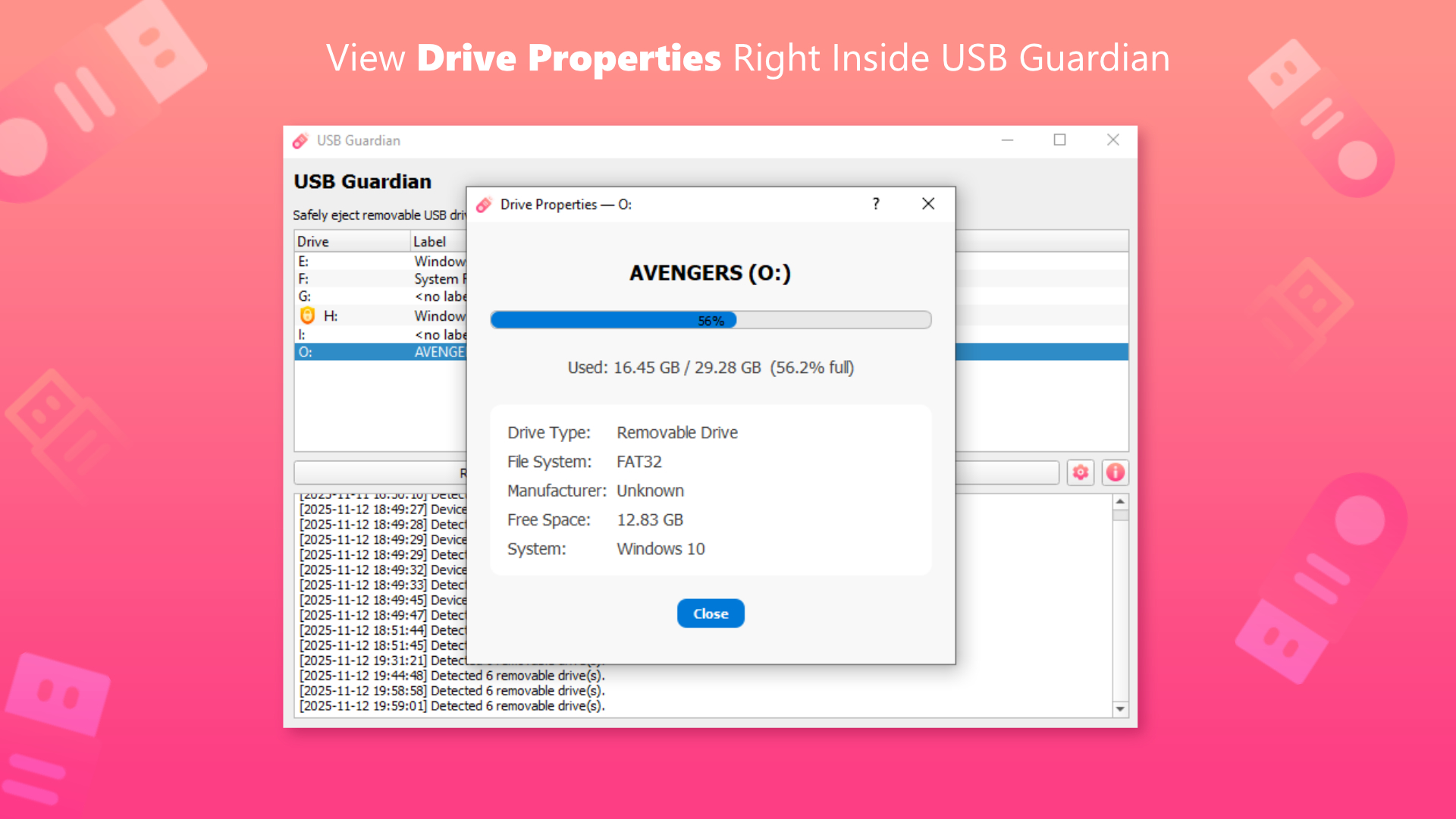
Task: Click the minimize icon of USB Guardian
Action: (1007, 140)
